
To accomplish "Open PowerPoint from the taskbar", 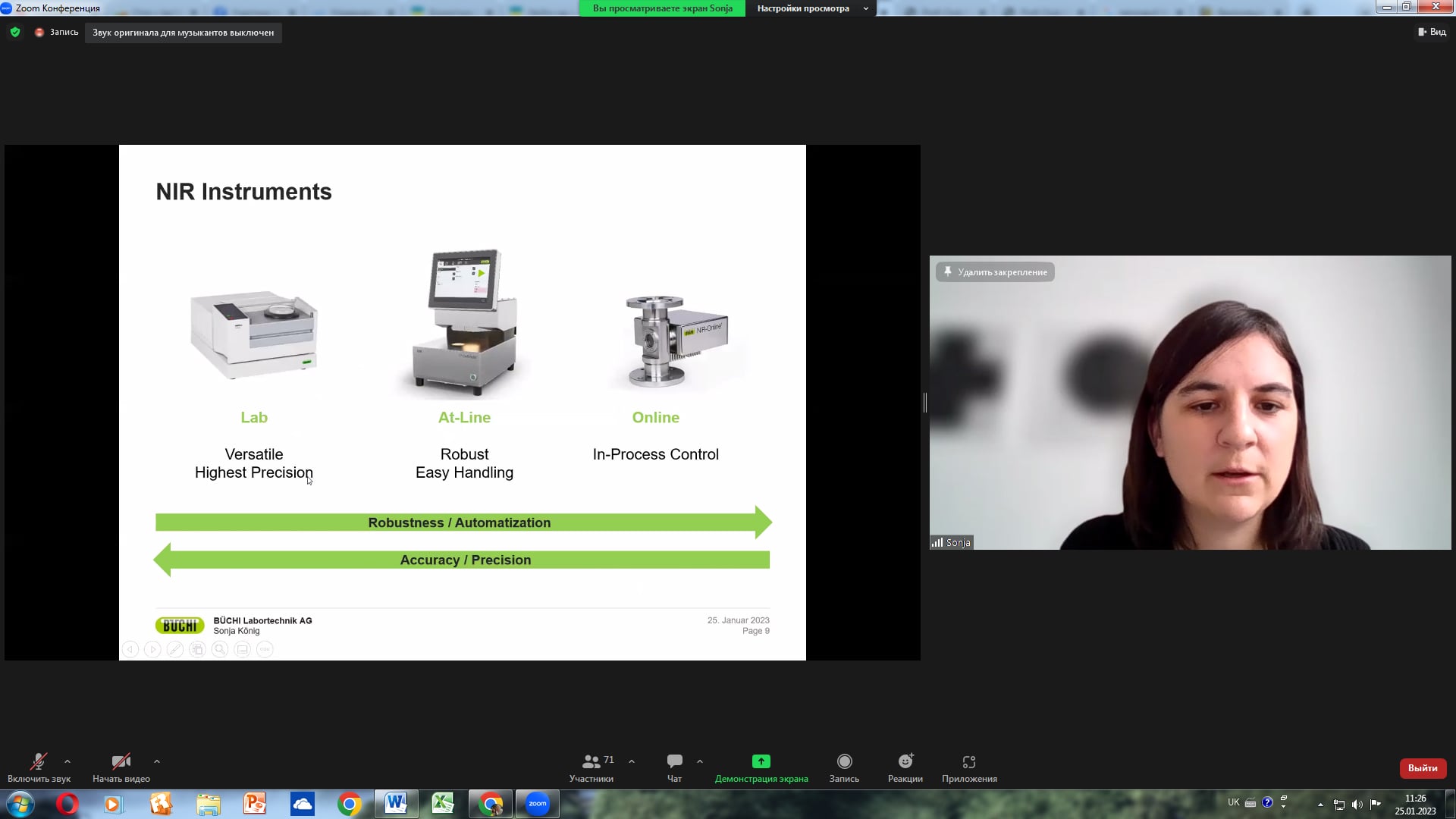I will [255, 804].
